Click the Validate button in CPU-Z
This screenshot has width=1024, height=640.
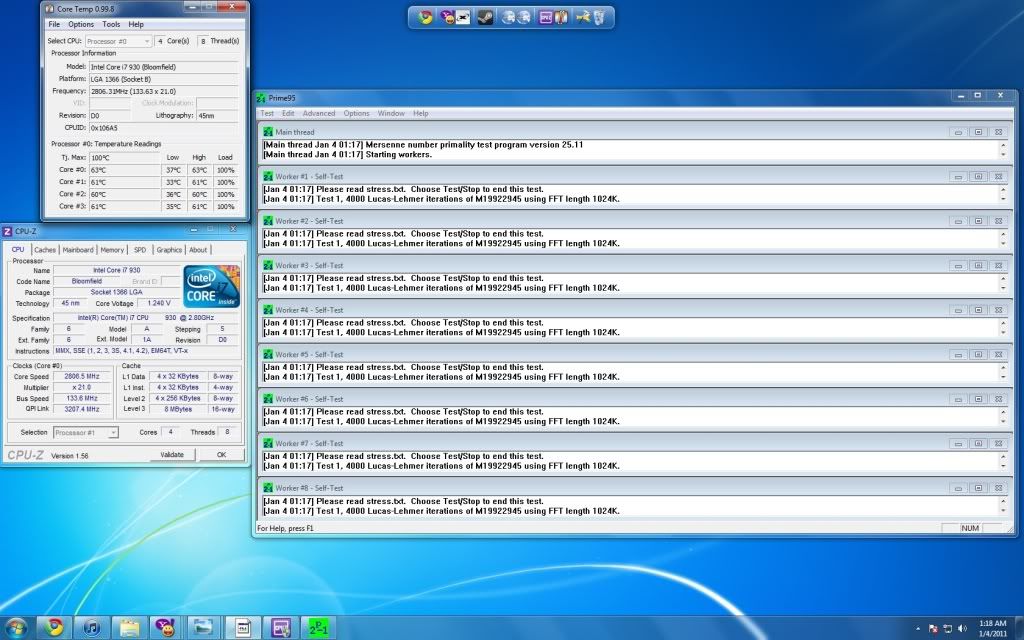pos(172,455)
